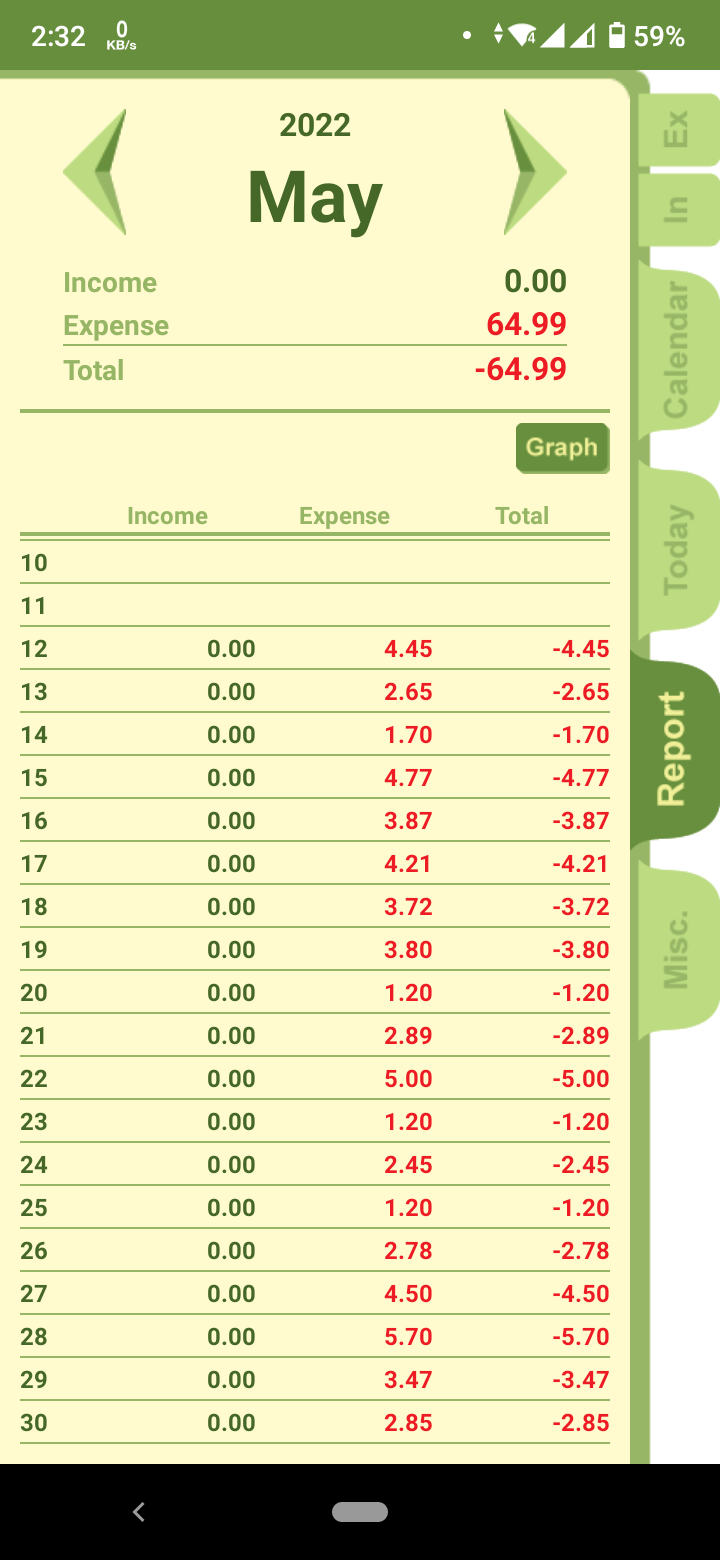Select the day 12 row
Viewport: 720px width, 1560px height.
point(314,649)
